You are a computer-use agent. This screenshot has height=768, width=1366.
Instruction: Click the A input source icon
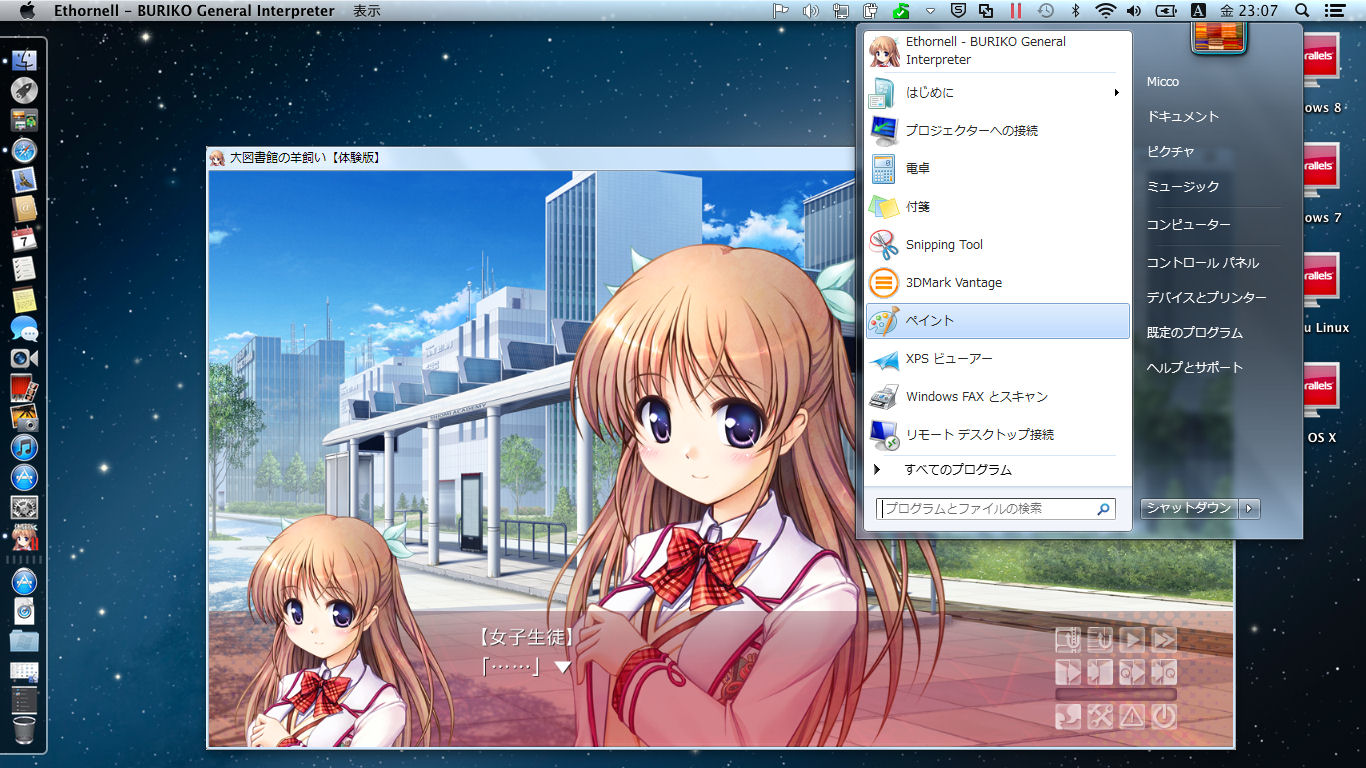(x=1198, y=11)
